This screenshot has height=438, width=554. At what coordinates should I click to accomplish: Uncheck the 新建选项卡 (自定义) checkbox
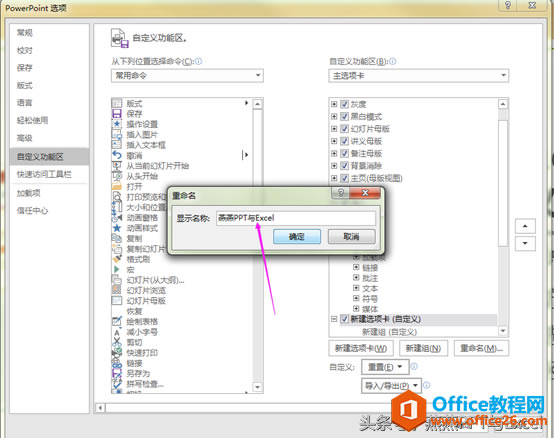[344, 319]
